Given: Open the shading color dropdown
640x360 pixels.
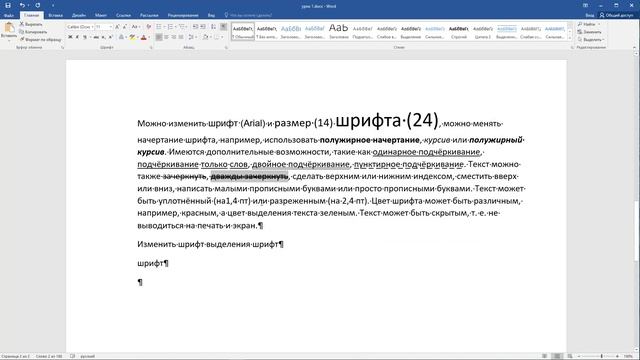Looking at the screenshot, I should tap(211, 37).
